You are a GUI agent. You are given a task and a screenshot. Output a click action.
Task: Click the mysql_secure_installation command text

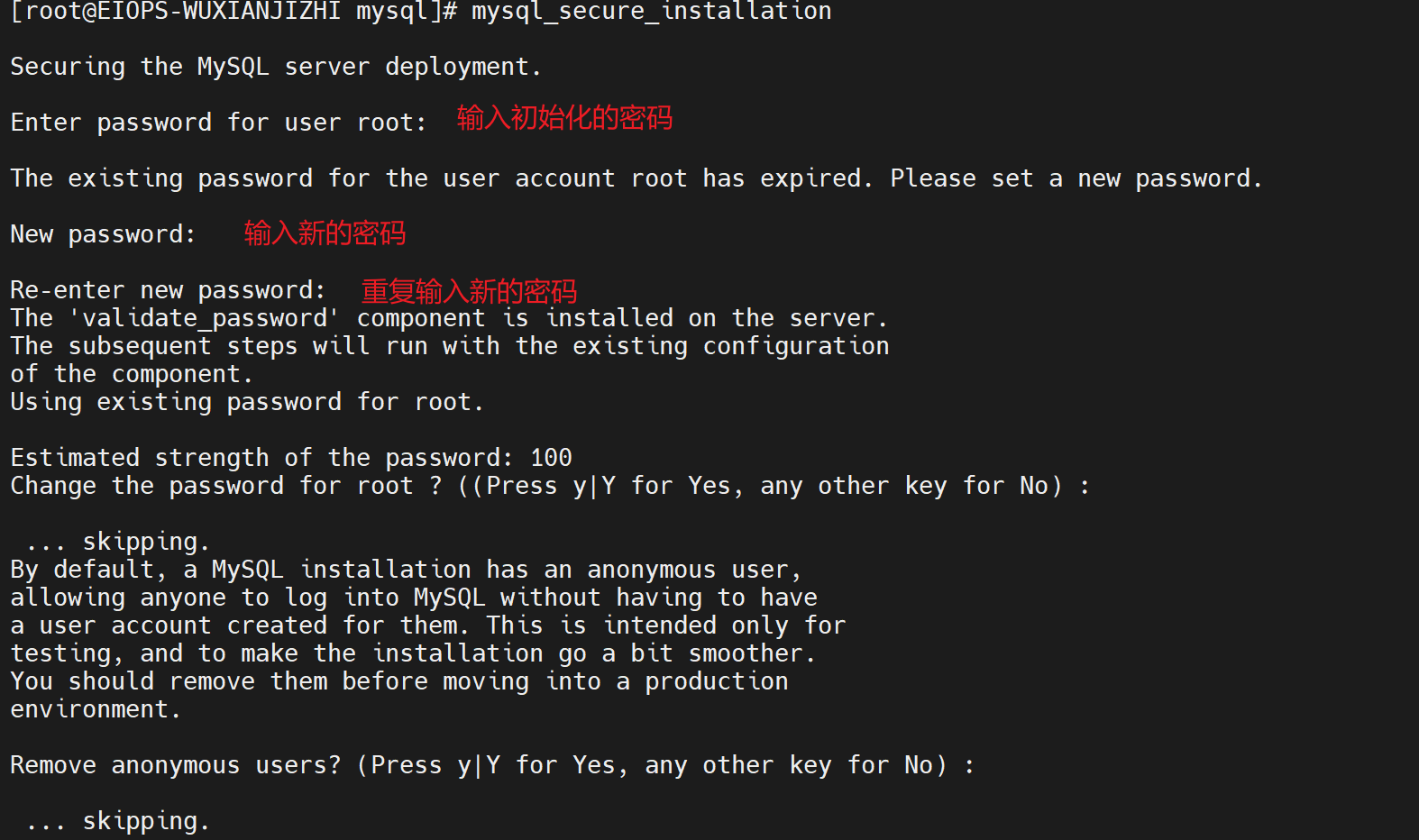651,12
